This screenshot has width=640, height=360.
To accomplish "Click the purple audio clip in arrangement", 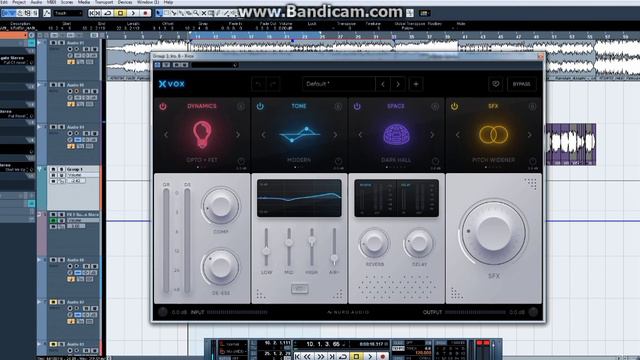I will pos(571,144).
